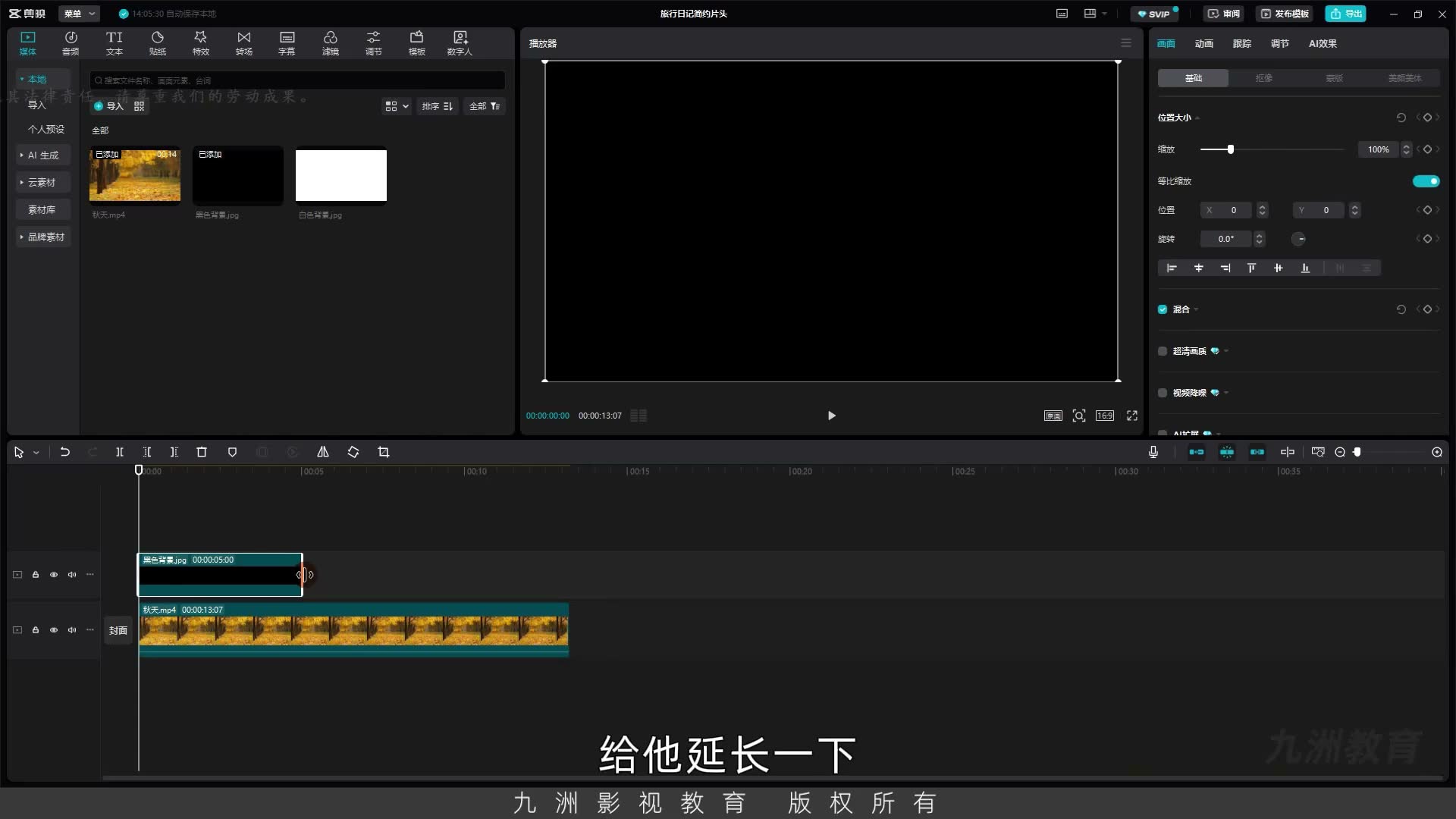Open the 排序 sort dropdown
The width and height of the screenshot is (1456, 819).
[438, 106]
